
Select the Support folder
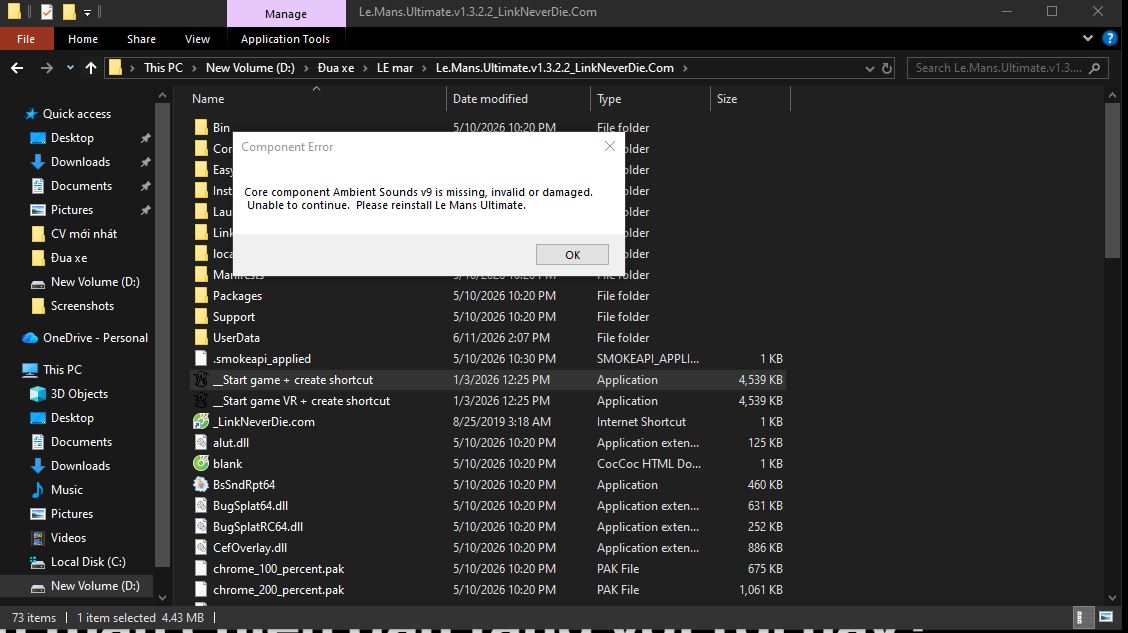[234, 316]
